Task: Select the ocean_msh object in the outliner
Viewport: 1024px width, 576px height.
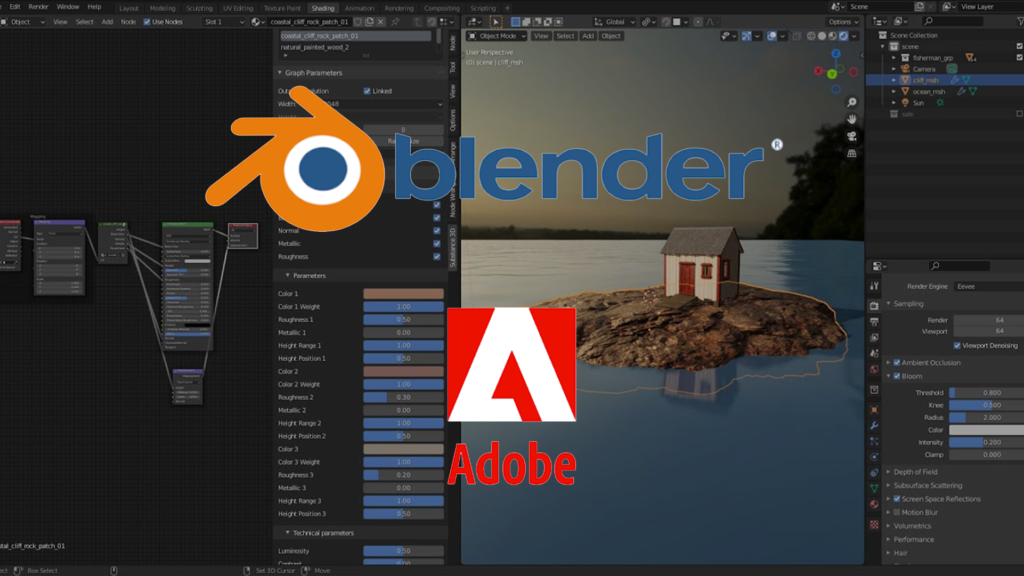Action: coord(929,92)
